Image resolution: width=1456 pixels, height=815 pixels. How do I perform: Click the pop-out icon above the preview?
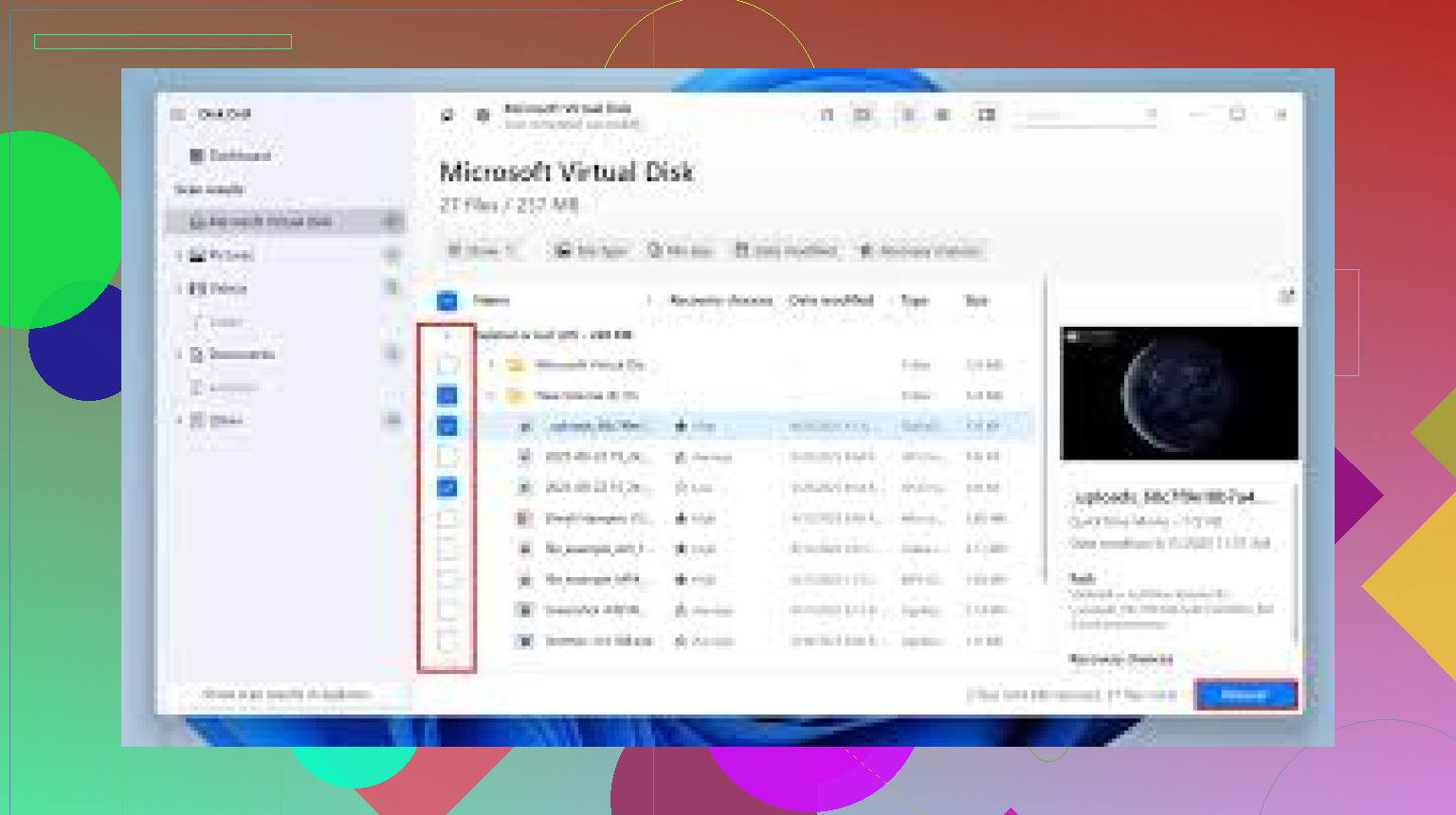coord(1285,297)
